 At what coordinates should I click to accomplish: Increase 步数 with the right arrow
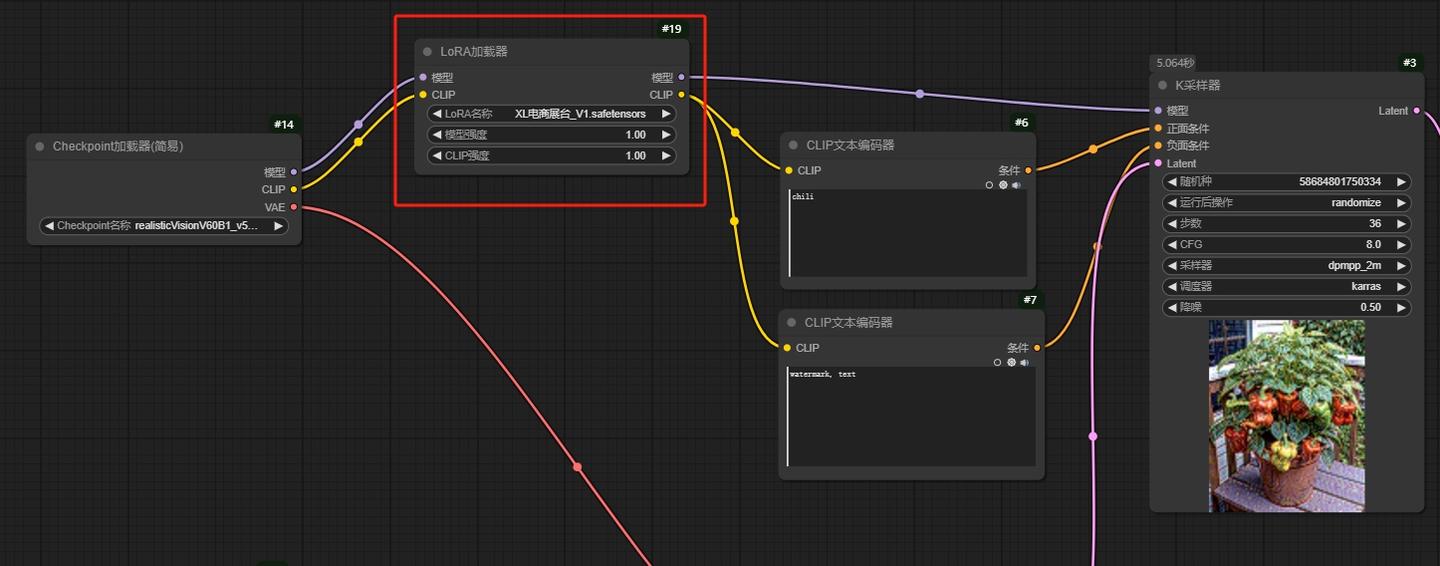pos(1401,224)
